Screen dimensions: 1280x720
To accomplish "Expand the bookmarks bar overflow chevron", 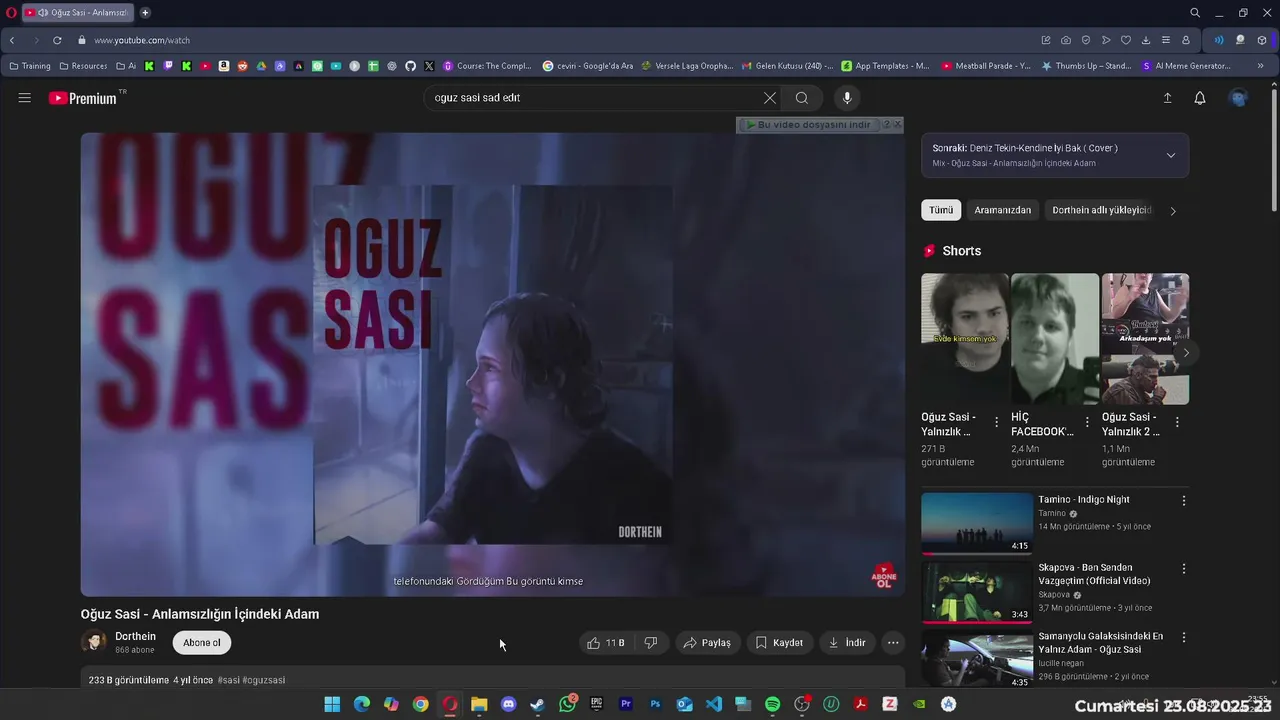I will pos(1260,66).
